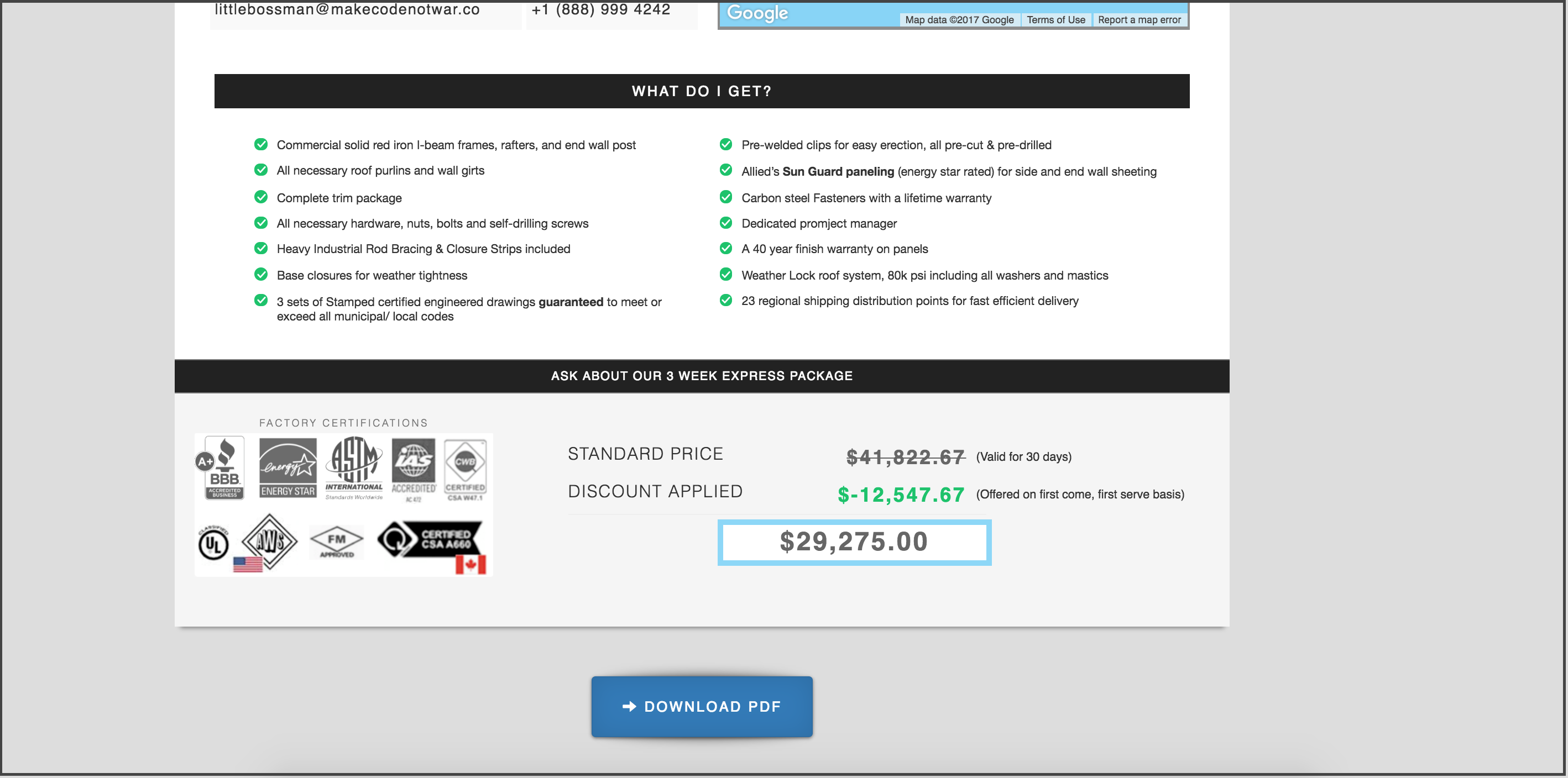Screen dimensions: 1568x778
Task: Click the FM Approved logo
Action: tap(337, 542)
